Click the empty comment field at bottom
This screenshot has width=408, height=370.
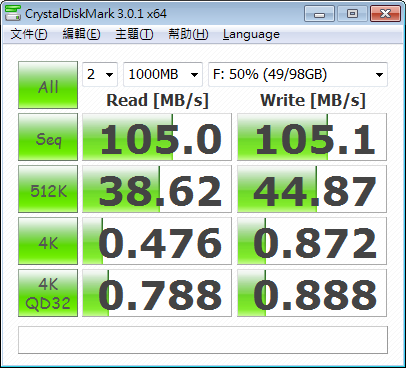203,340
